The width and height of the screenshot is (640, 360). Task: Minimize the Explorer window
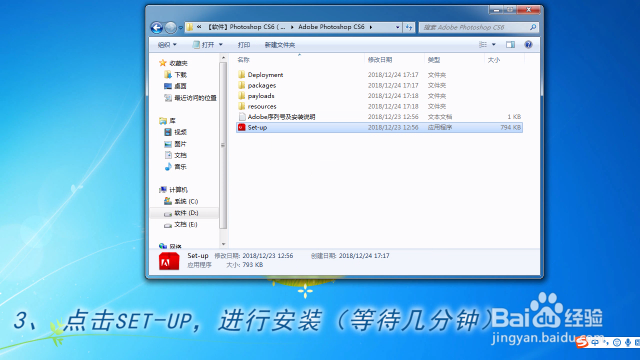pos(496,9)
